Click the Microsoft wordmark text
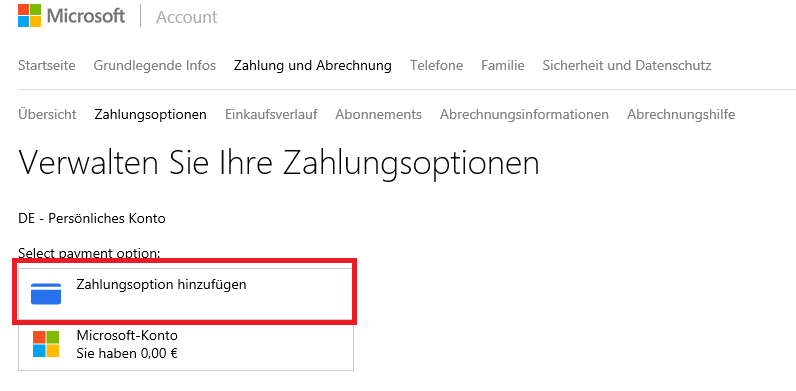Screen dimensions: 796x391 [86, 16]
